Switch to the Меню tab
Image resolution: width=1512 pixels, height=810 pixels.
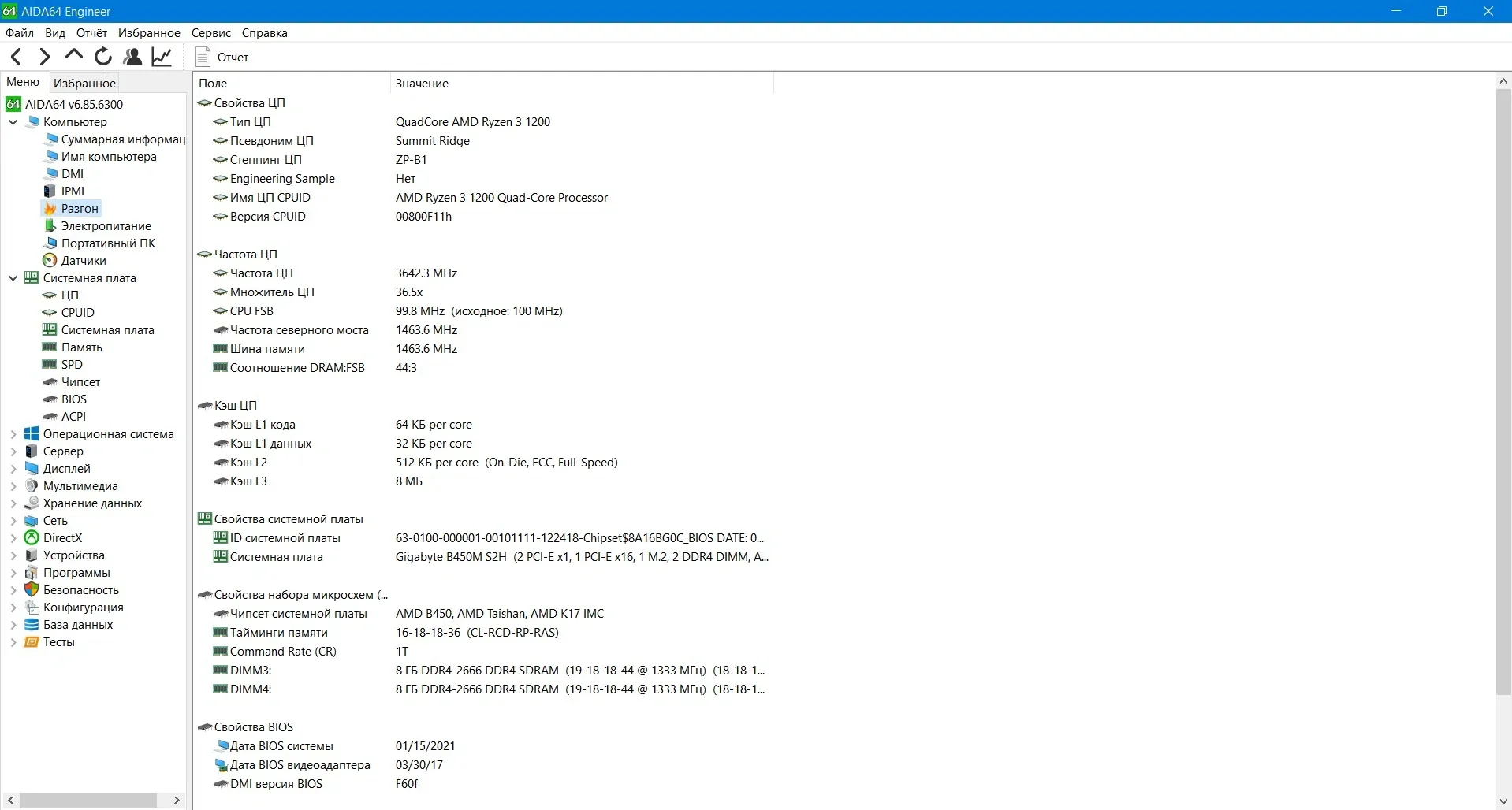click(23, 82)
